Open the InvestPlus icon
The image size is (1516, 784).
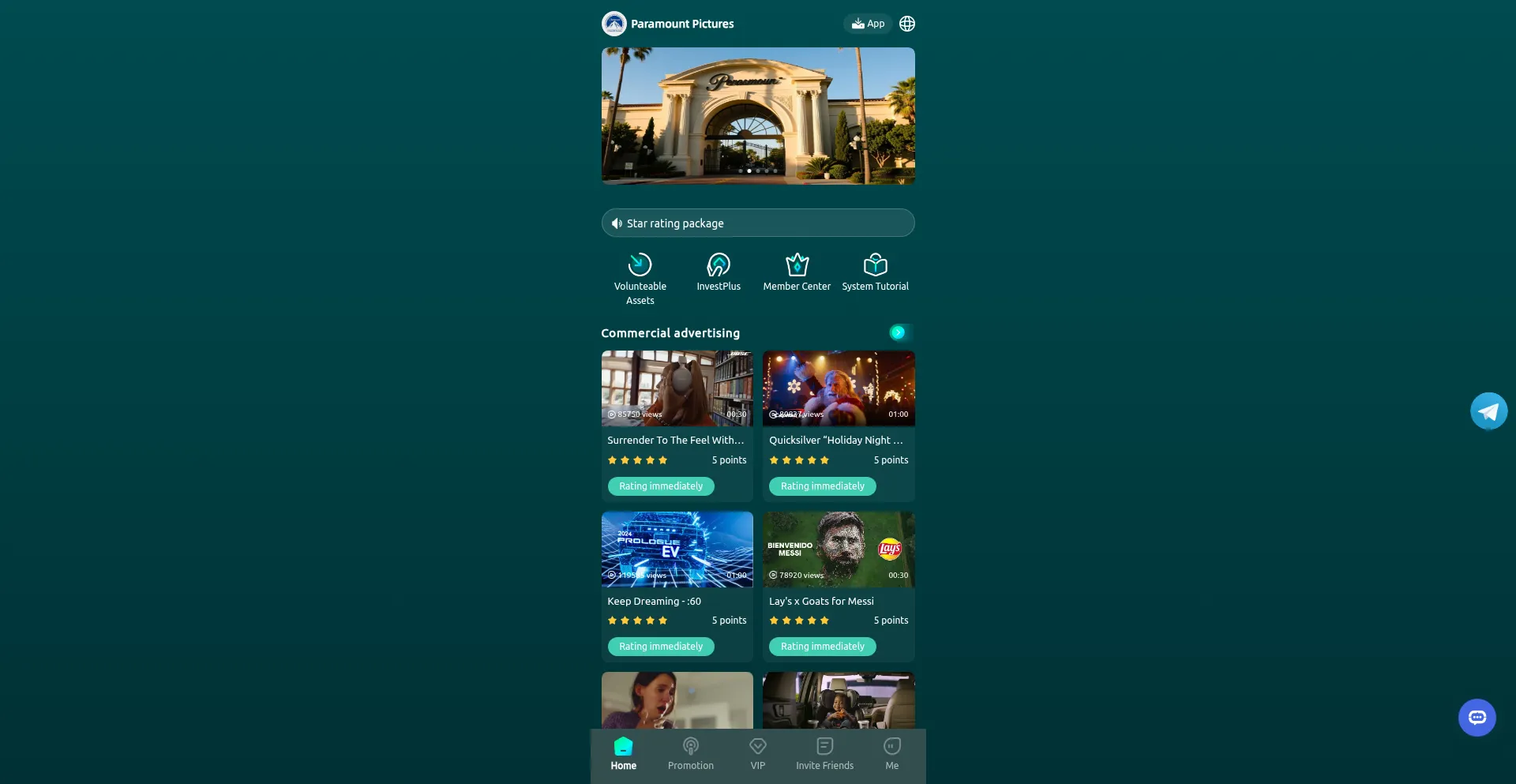tap(719, 264)
